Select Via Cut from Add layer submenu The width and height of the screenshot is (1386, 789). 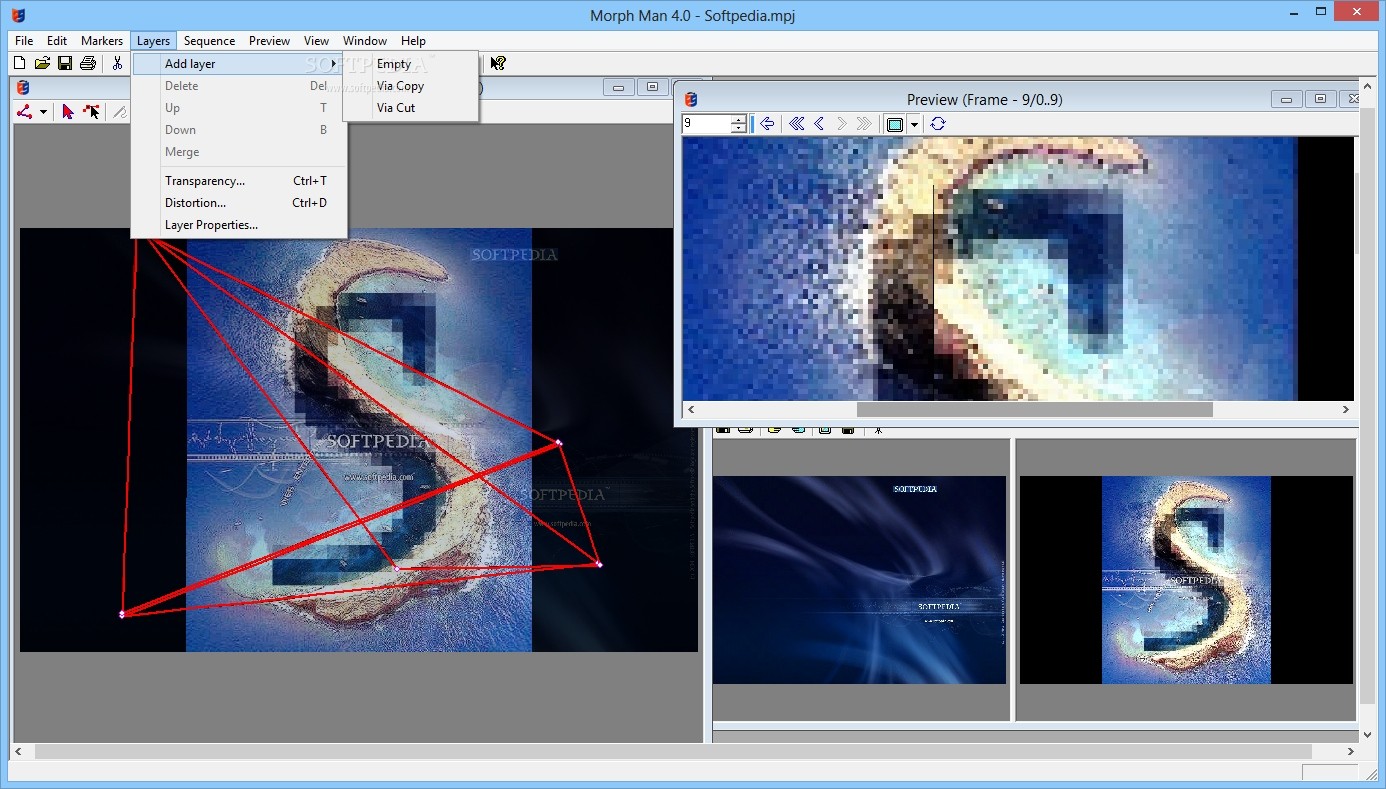click(410, 108)
